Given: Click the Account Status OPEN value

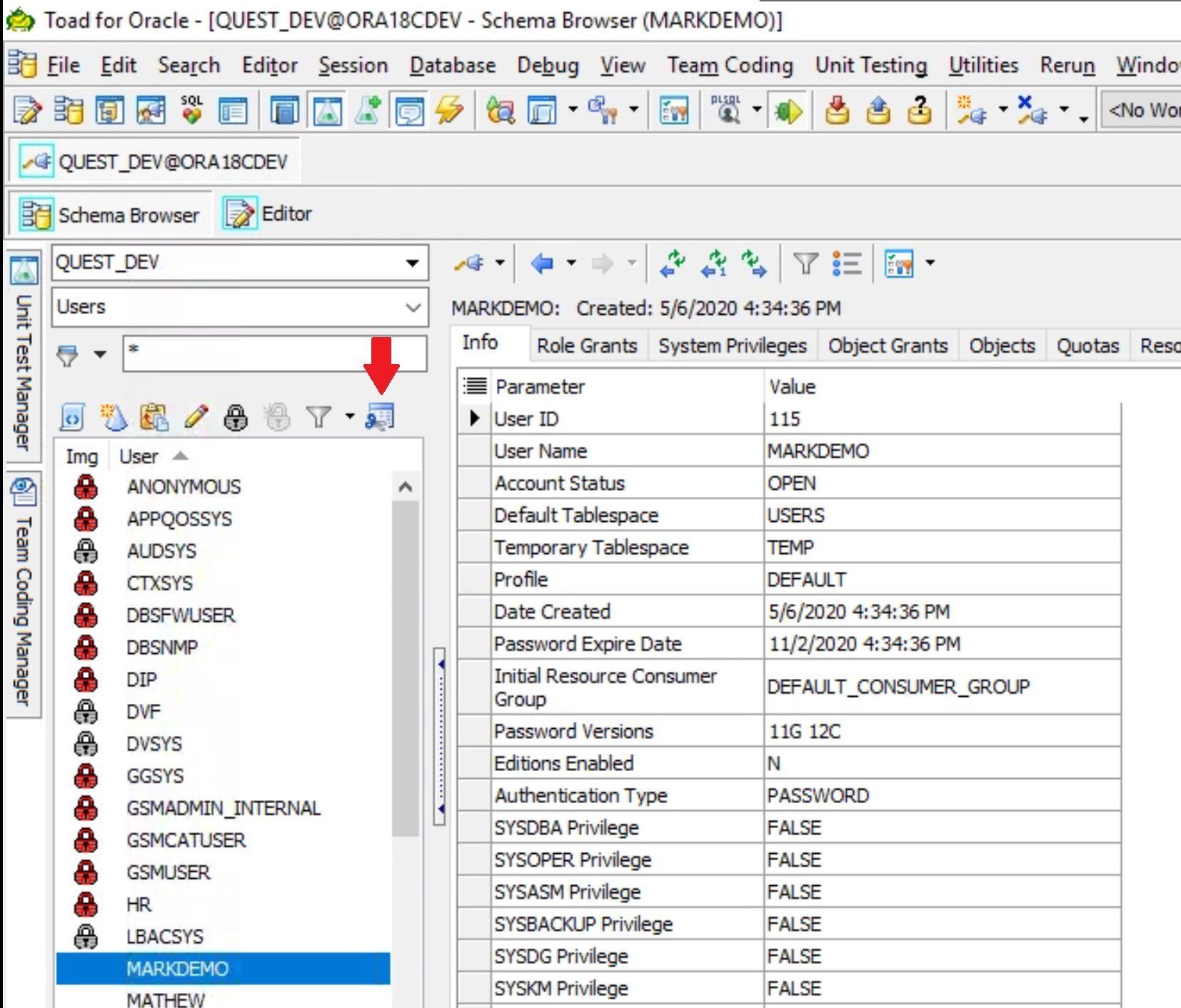Looking at the screenshot, I should (943, 483).
